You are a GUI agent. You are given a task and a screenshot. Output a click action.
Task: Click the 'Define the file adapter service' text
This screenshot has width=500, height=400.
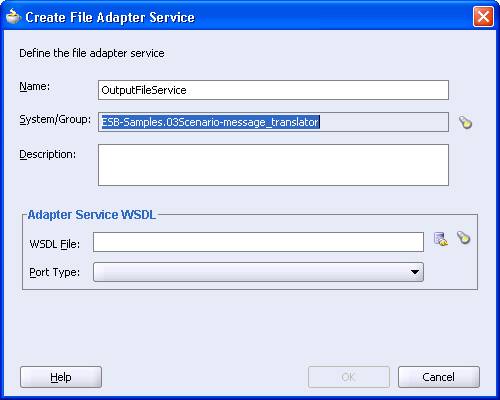(92, 53)
